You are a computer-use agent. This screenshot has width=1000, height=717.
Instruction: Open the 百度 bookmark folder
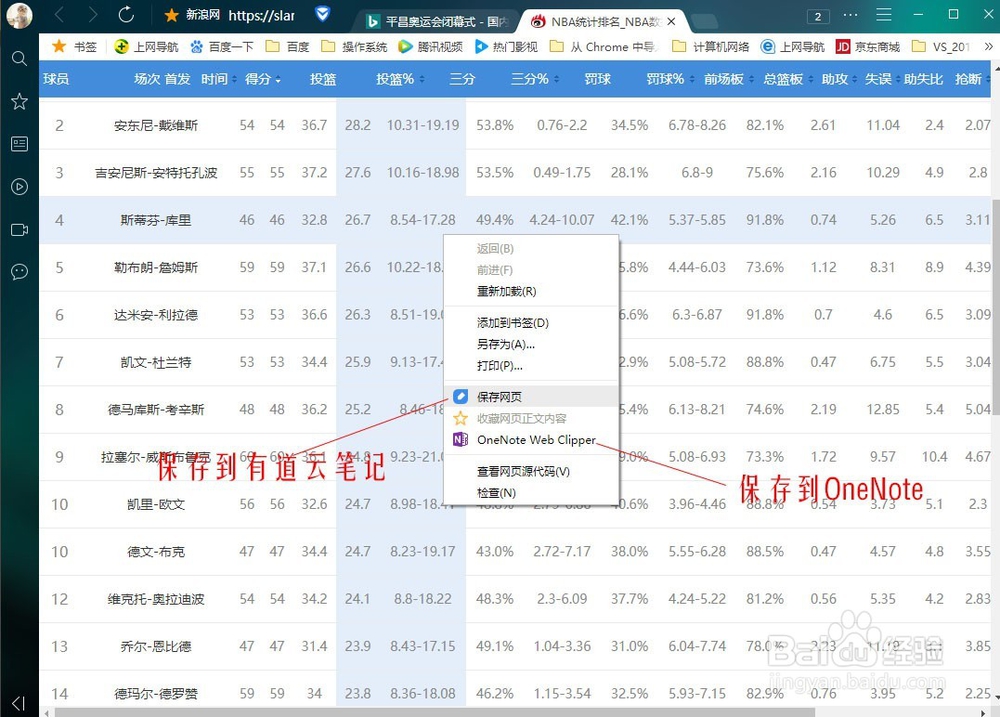click(287, 47)
